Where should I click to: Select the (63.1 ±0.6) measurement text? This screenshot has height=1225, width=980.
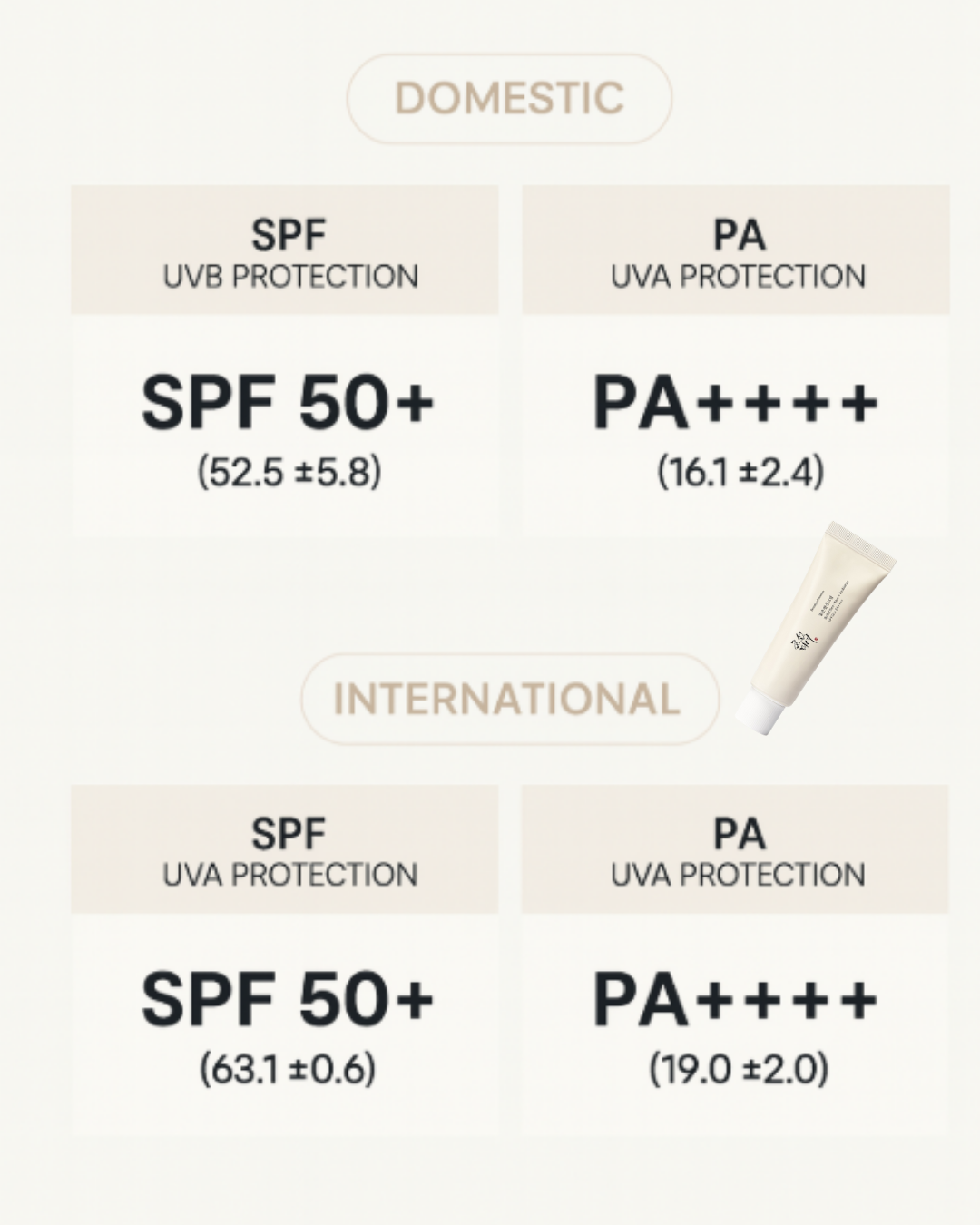[288, 1069]
